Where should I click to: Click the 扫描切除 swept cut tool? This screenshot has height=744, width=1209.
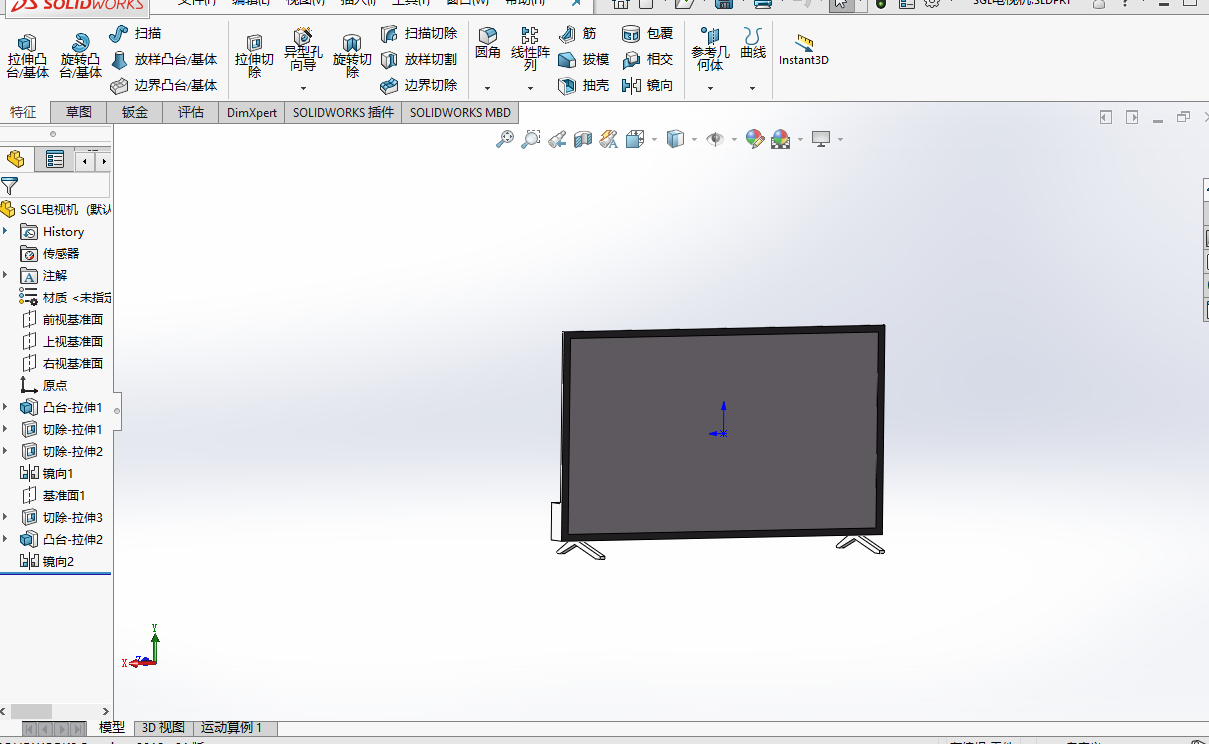click(419, 34)
